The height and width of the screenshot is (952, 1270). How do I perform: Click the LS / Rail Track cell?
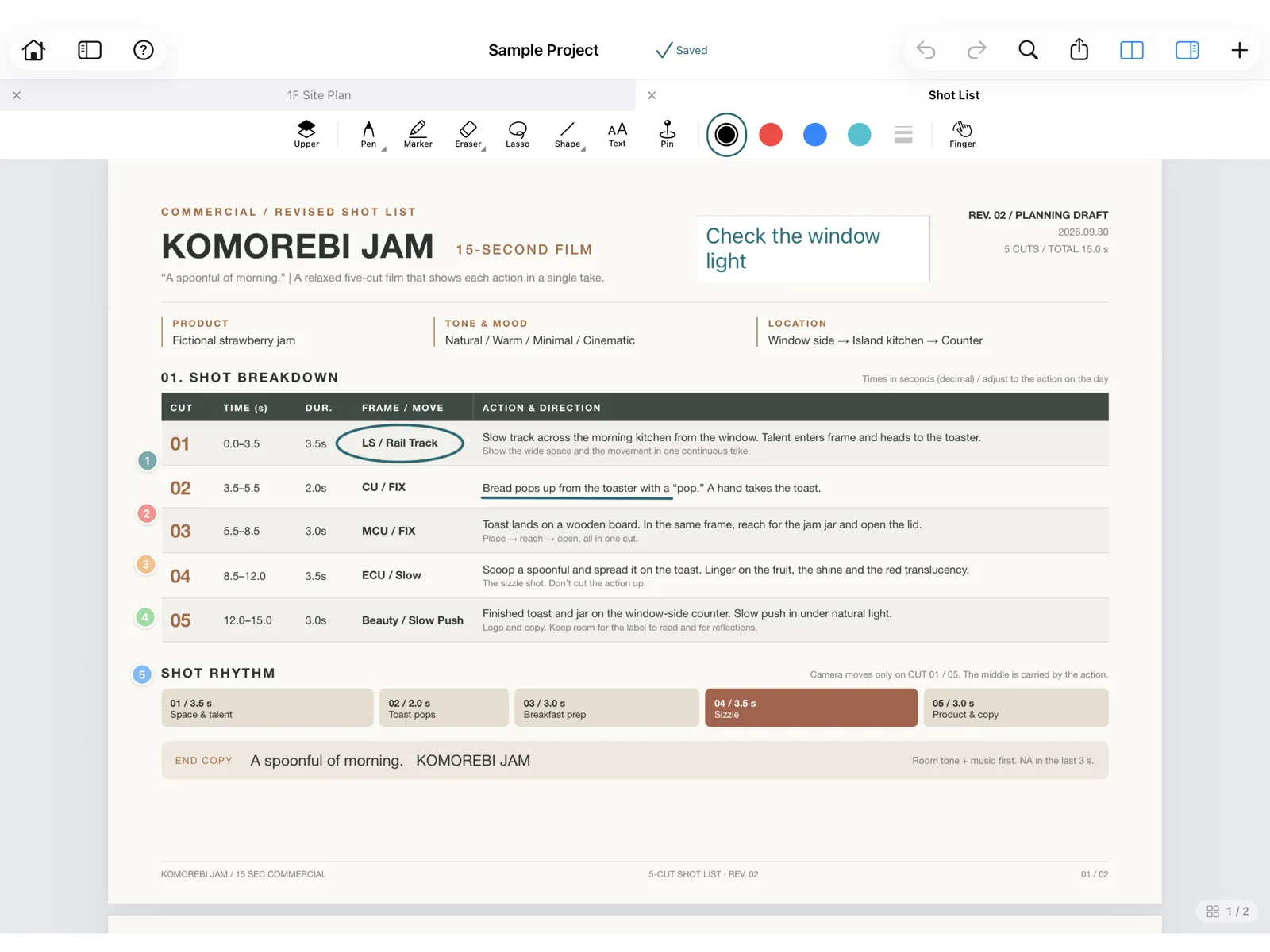[400, 443]
